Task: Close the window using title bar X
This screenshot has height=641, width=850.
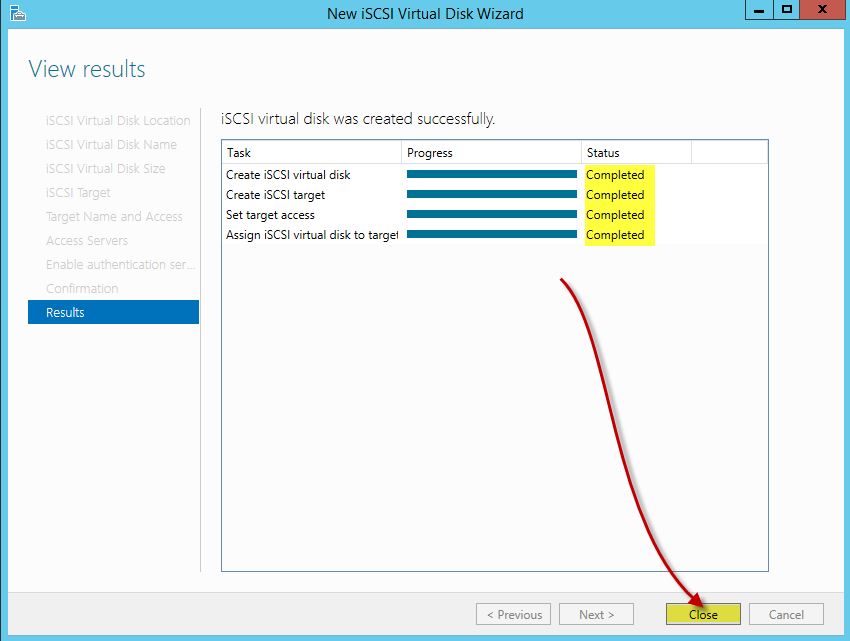Action: click(x=822, y=10)
